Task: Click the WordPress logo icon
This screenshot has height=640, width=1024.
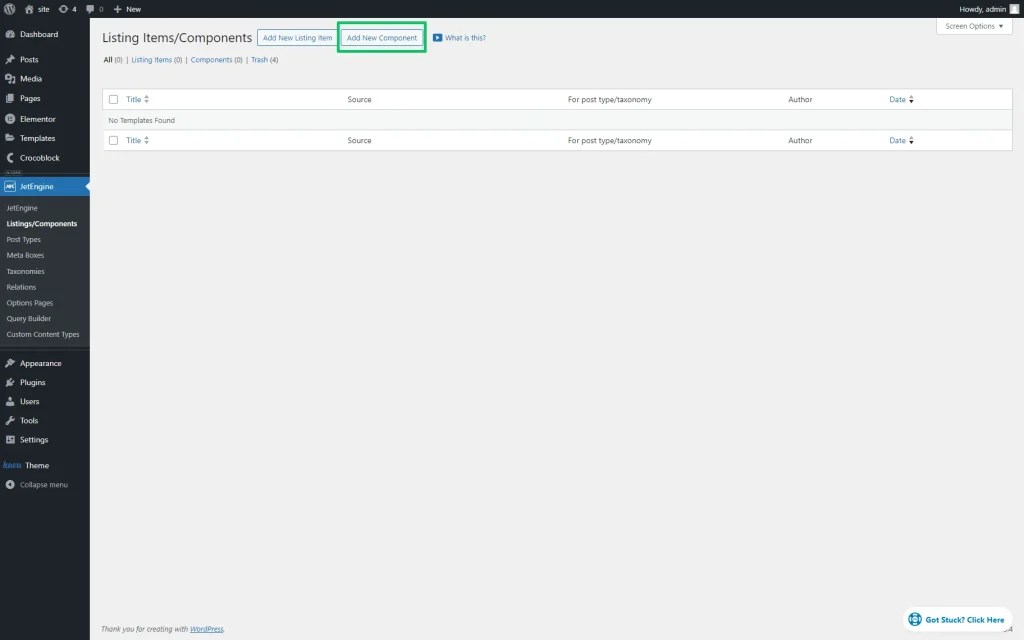Action: tap(9, 9)
